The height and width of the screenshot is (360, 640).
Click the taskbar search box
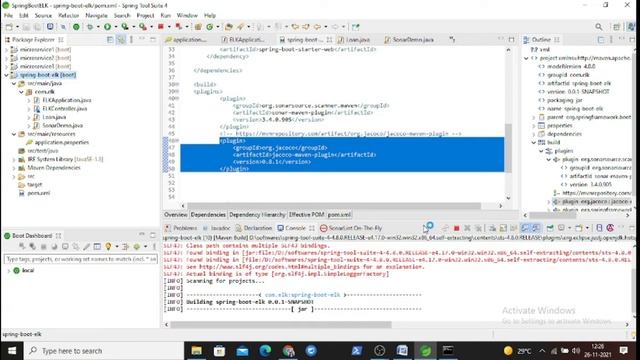[104, 351]
